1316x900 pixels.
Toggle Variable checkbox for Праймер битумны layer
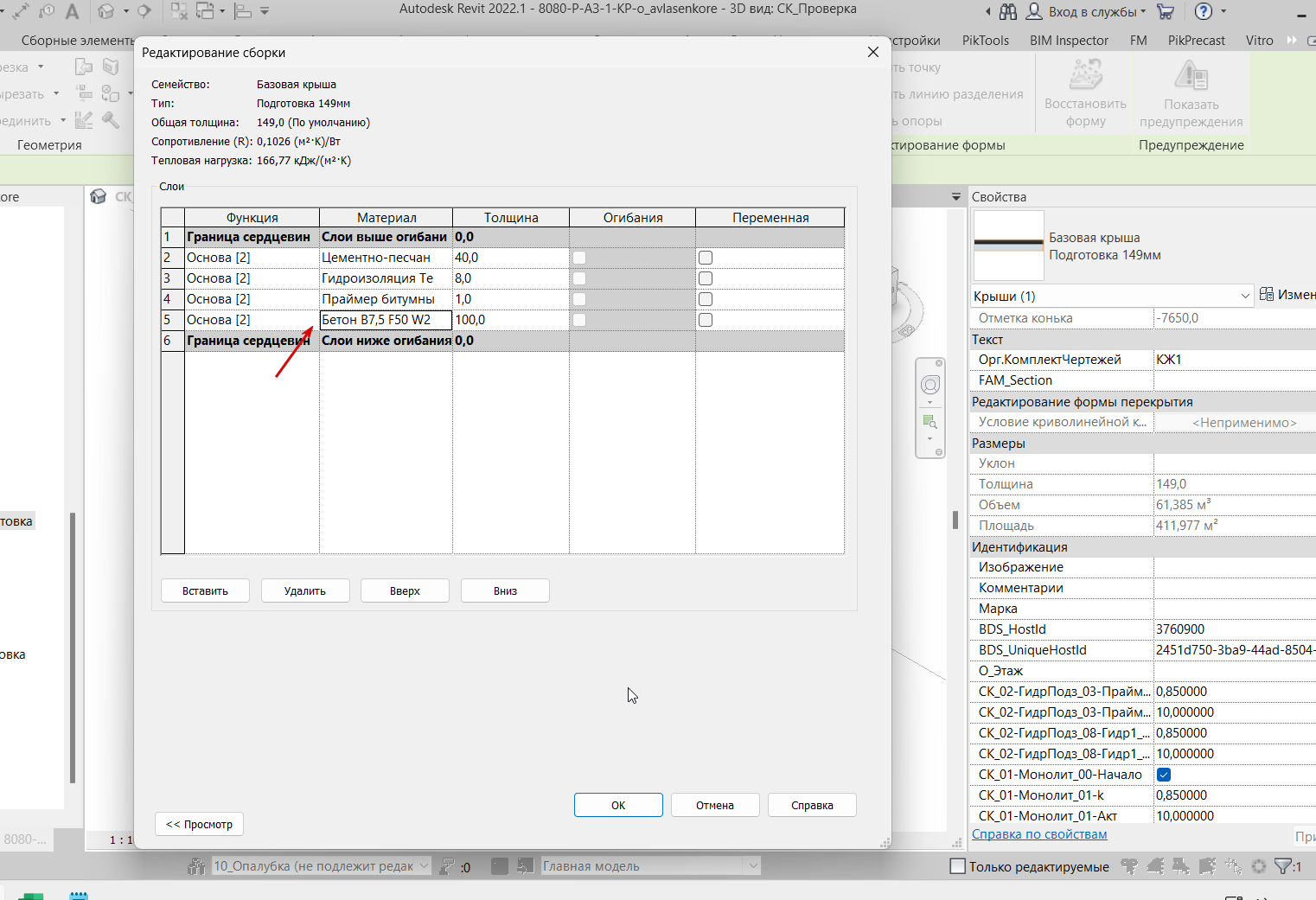(x=706, y=299)
